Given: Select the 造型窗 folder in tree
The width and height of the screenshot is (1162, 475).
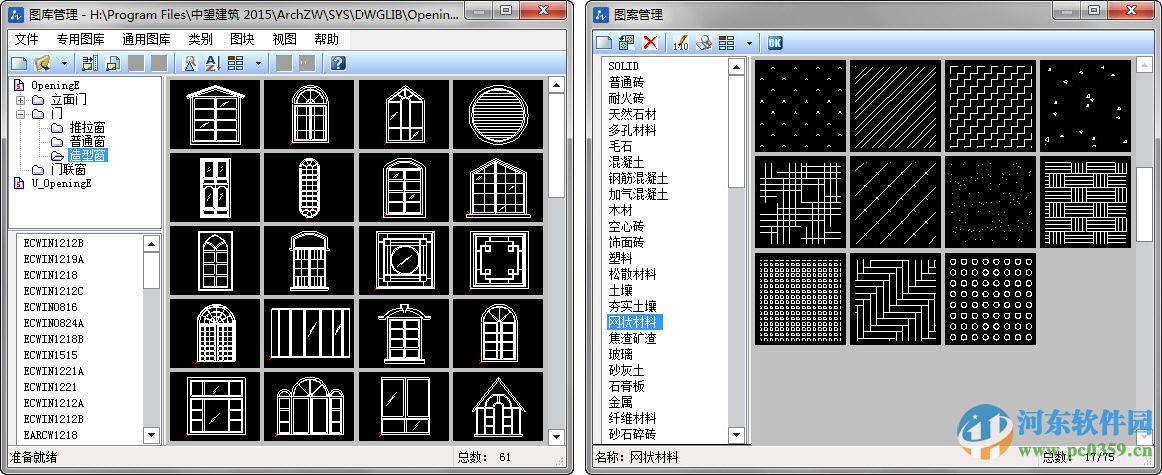Looking at the screenshot, I should coord(88,156).
